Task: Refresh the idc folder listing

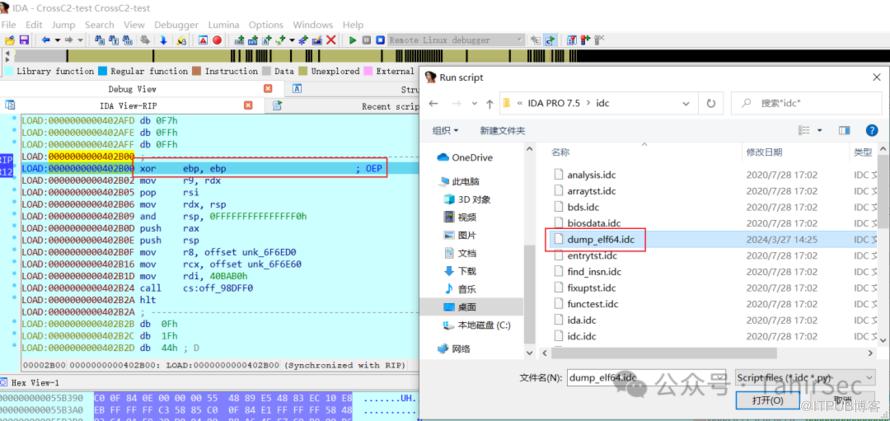Action: tap(711, 104)
